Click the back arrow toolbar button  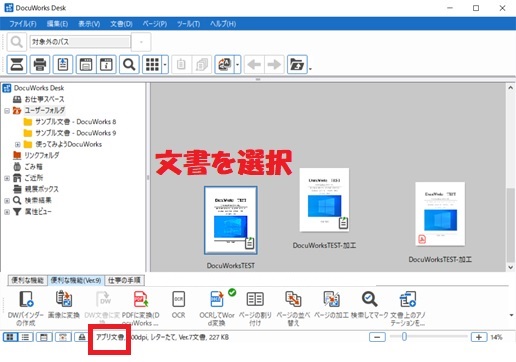click(254, 64)
